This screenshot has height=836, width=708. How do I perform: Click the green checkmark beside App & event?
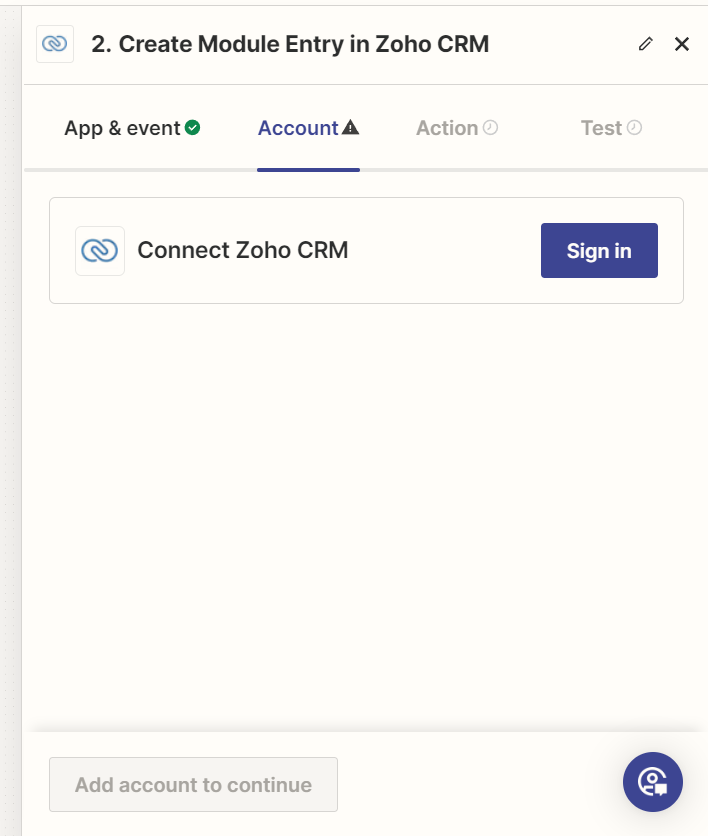pyautogui.click(x=193, y=128)
